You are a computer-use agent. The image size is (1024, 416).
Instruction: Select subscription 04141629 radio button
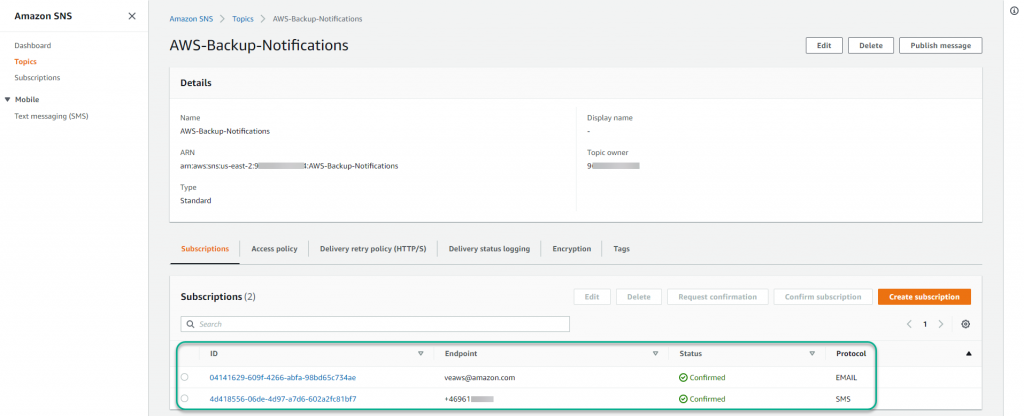185,377
